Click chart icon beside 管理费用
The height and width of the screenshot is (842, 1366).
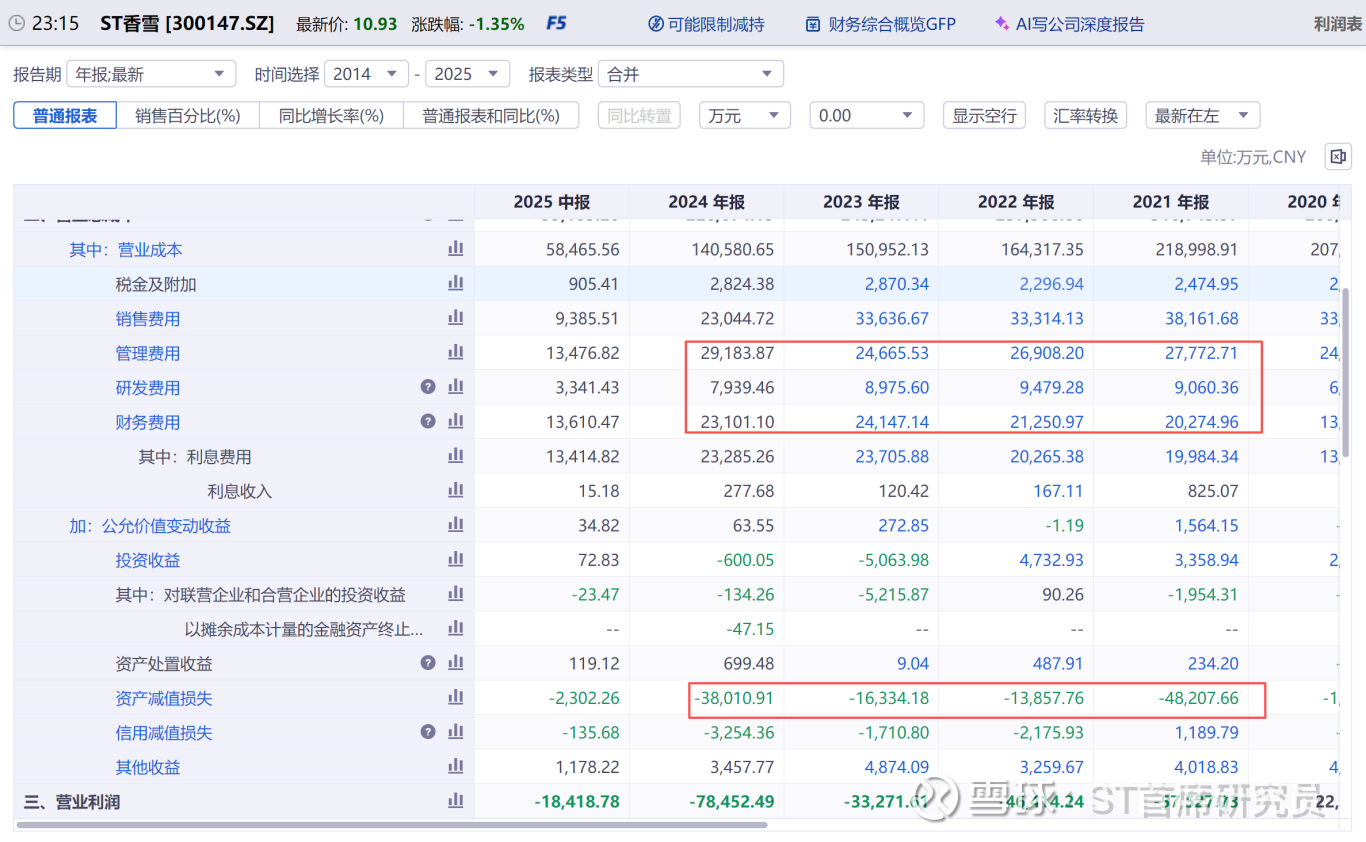click(456, 353)
